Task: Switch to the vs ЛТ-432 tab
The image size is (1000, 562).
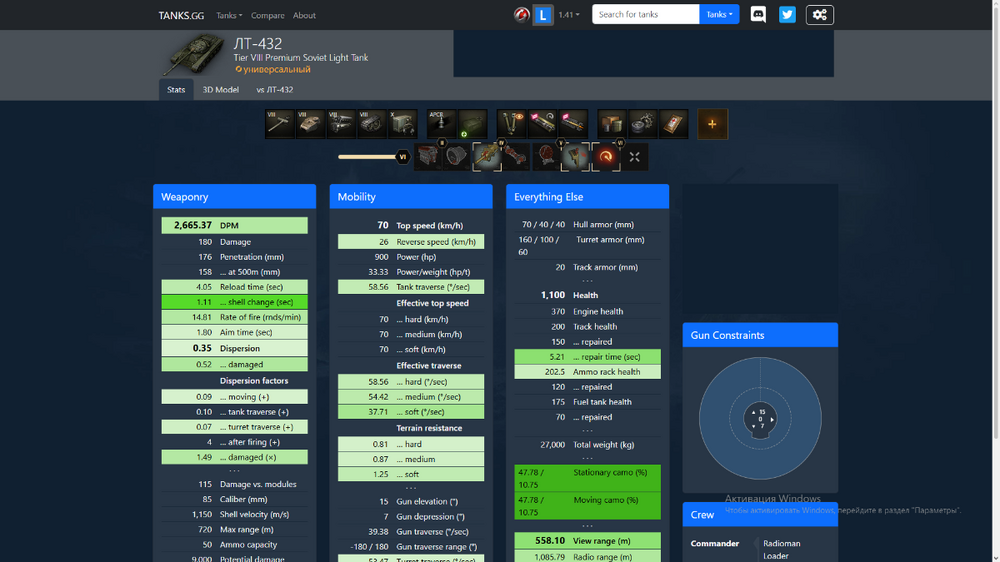Action: click(275, 89)
